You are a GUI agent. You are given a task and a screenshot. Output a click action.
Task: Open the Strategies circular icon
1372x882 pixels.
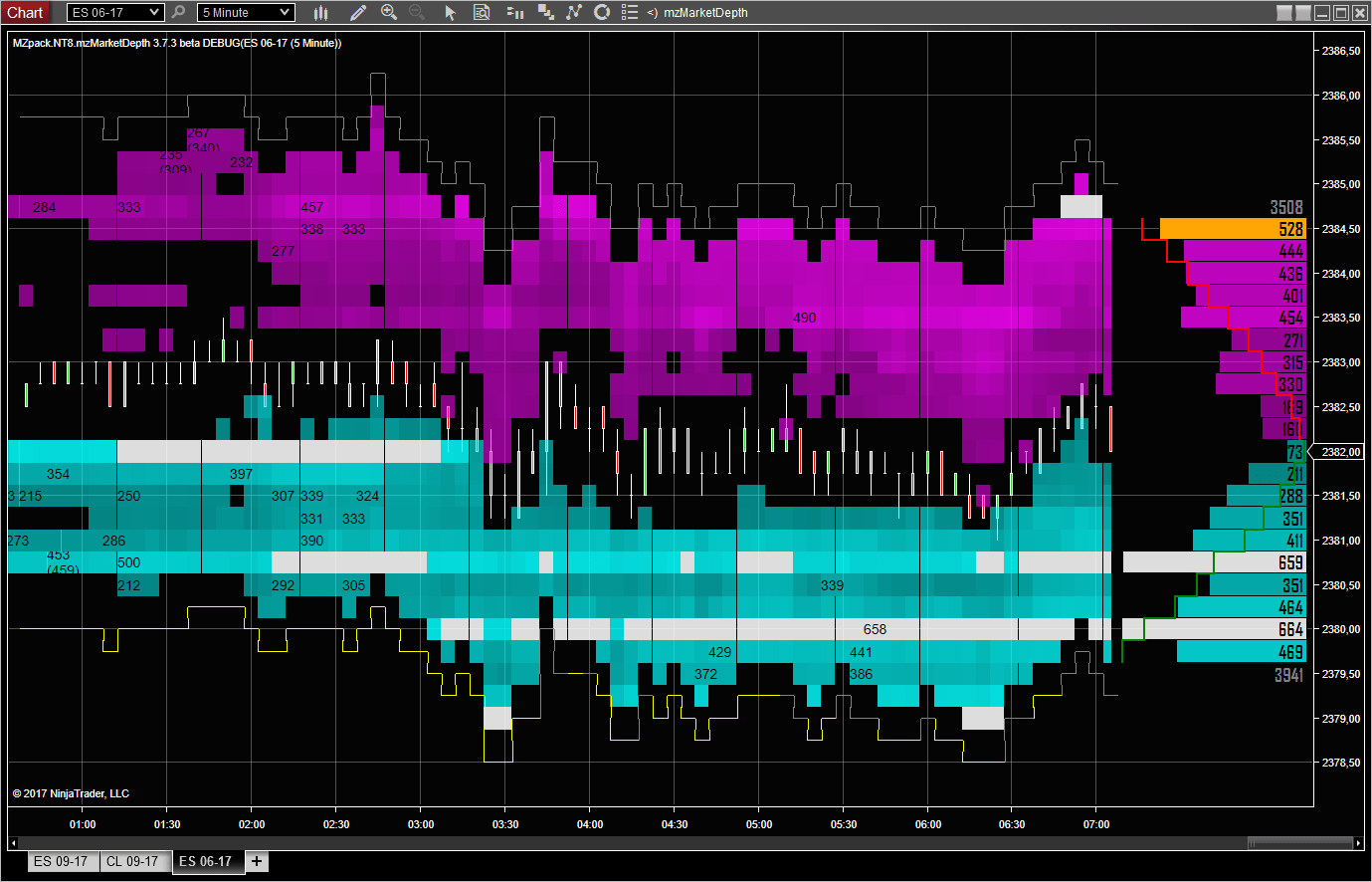(x=602, y=12)
